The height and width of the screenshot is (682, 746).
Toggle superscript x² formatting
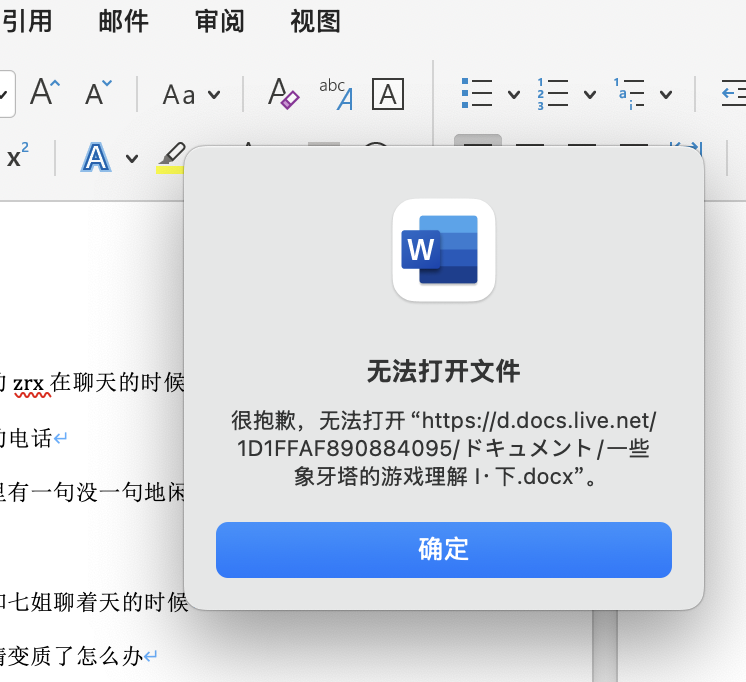click(18, 155)
